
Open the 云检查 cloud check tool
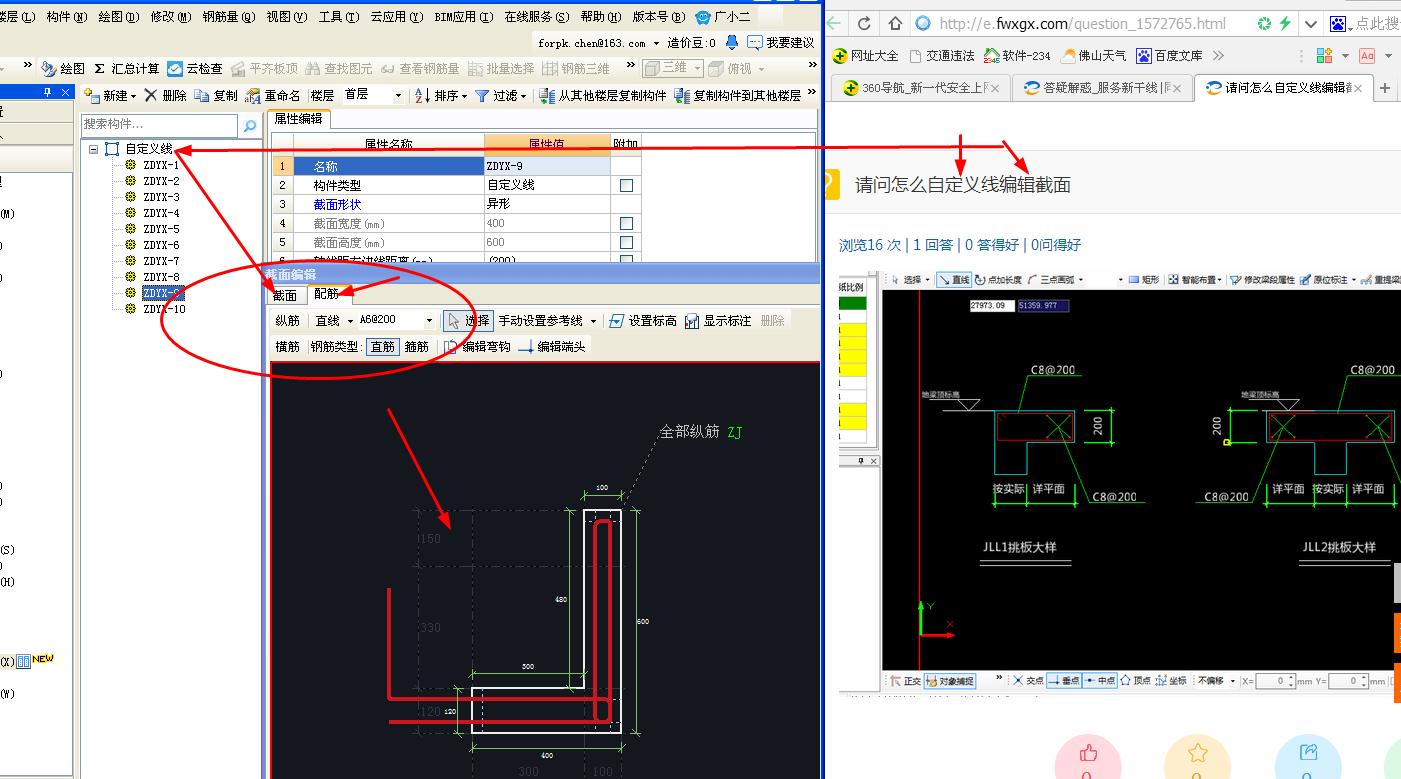point(195,68)
